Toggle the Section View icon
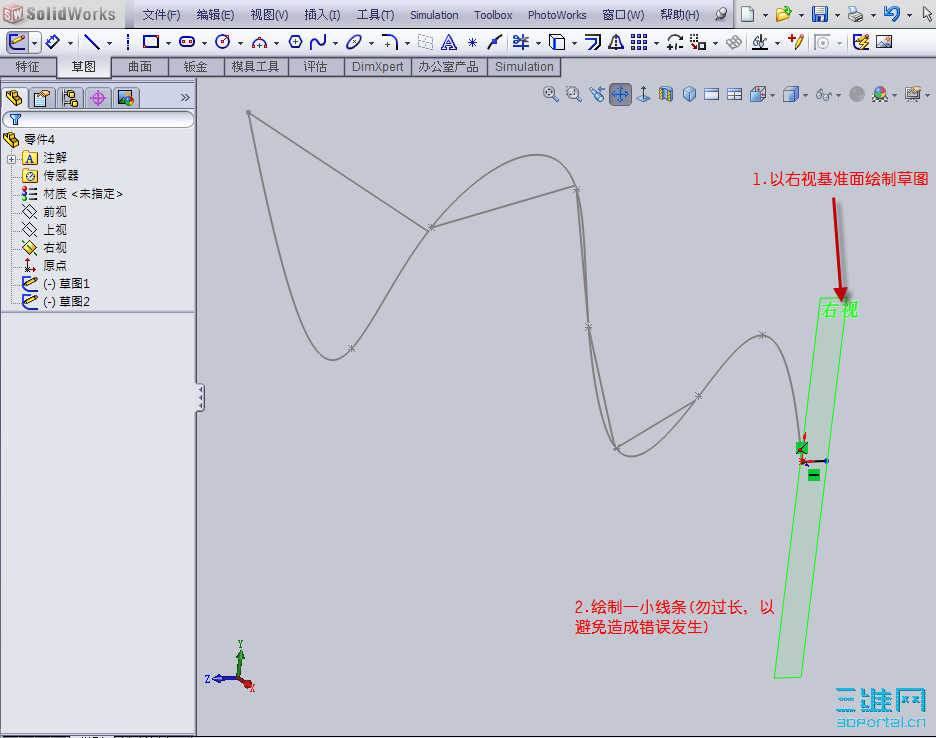The width and height of the screenshot is (936, 738). (666, 94)
